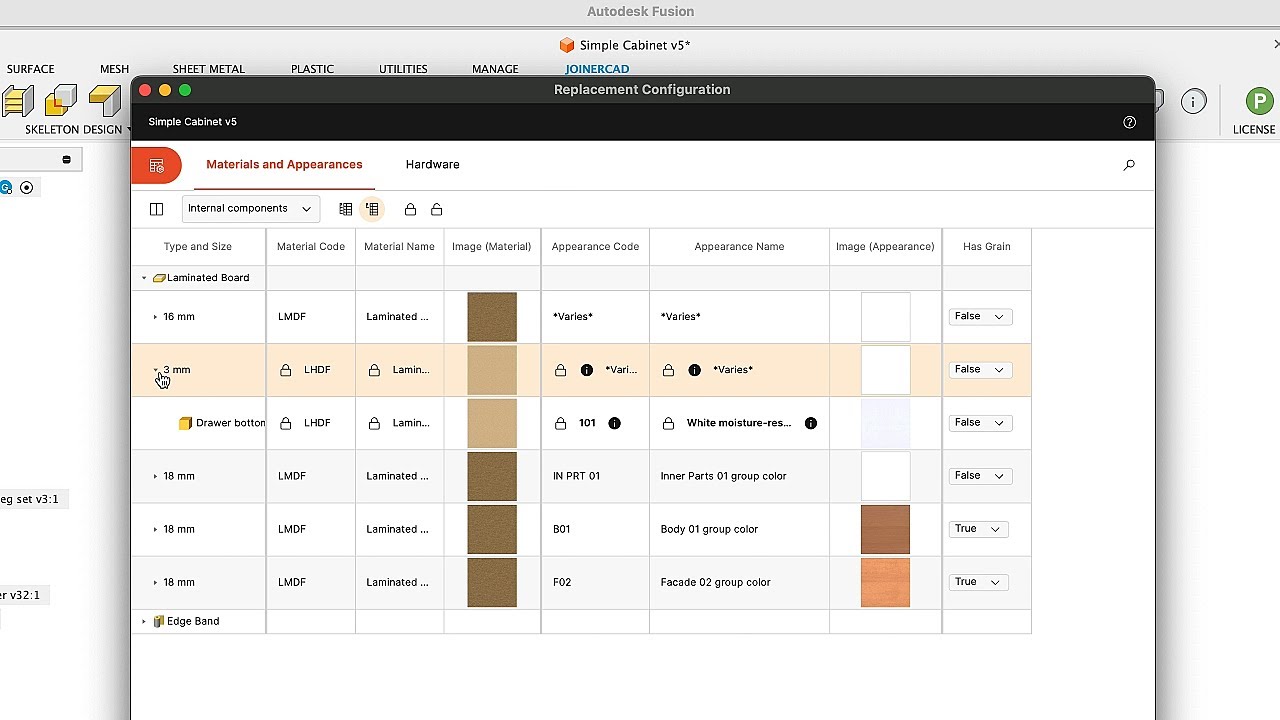The image size is (1280, 720).
Task: Open the MANAGE ribbon tab in Fusion
Action: [495, 69]
